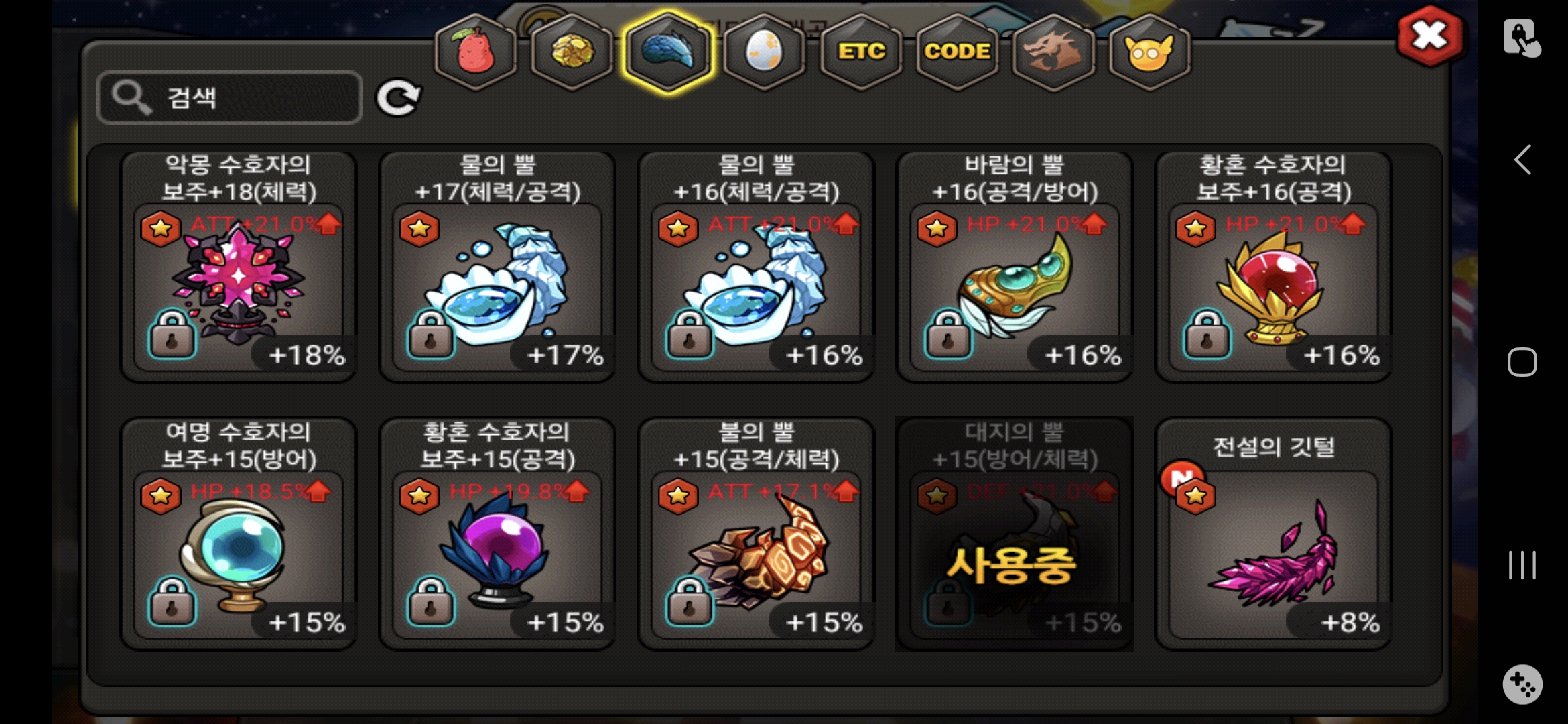Select the dragon head category tab

[x=1053, y=52]
